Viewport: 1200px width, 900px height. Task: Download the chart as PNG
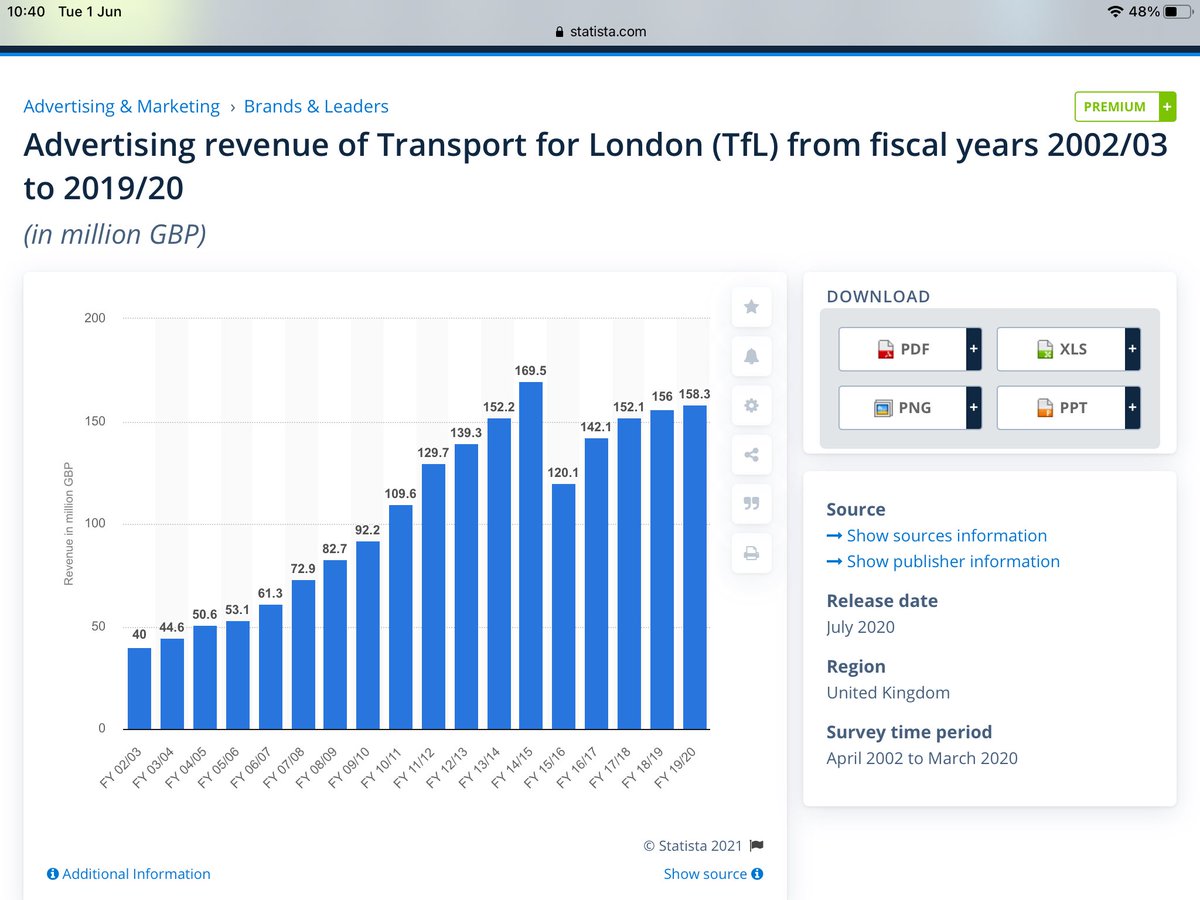905,407
